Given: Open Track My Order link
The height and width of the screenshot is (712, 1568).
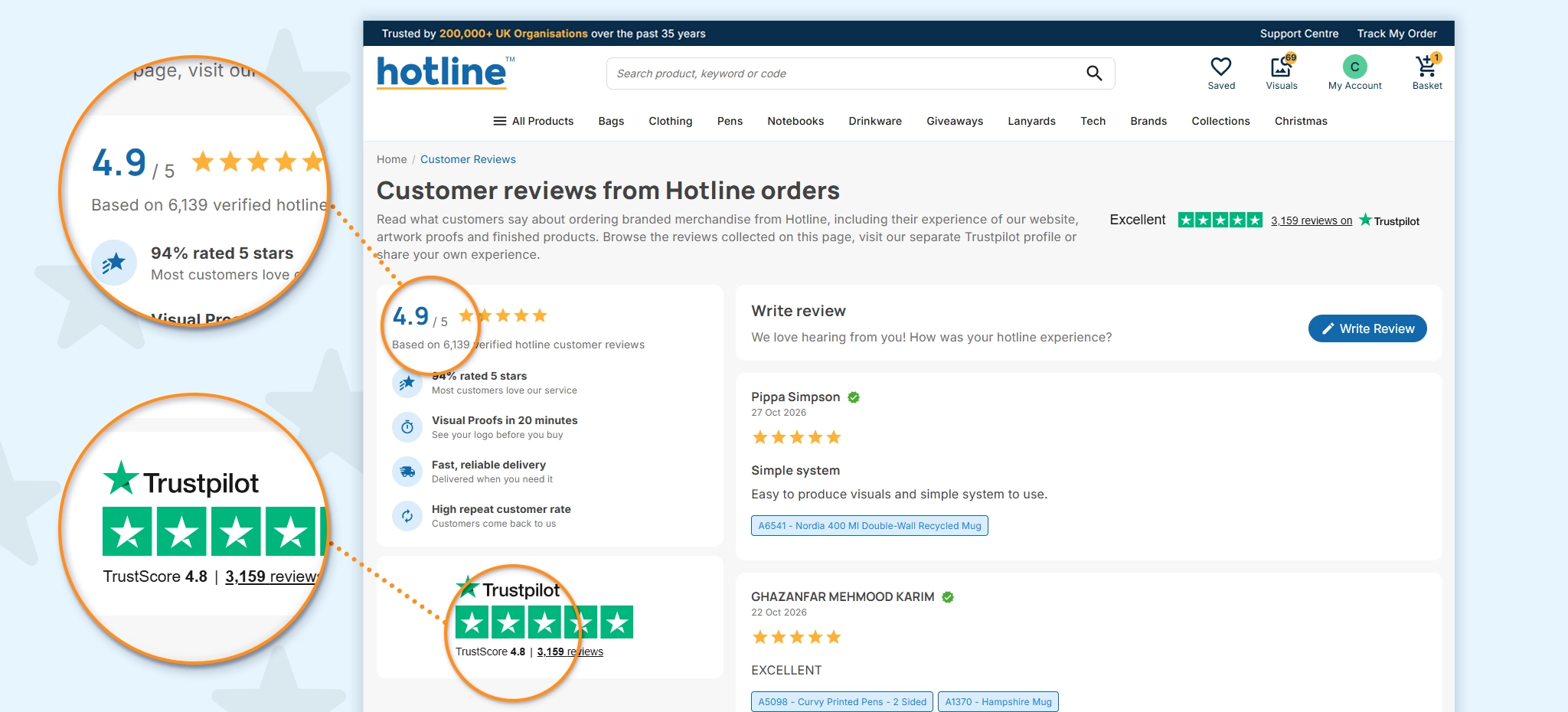Looking at the screenshot, I should click(1396, 34).
